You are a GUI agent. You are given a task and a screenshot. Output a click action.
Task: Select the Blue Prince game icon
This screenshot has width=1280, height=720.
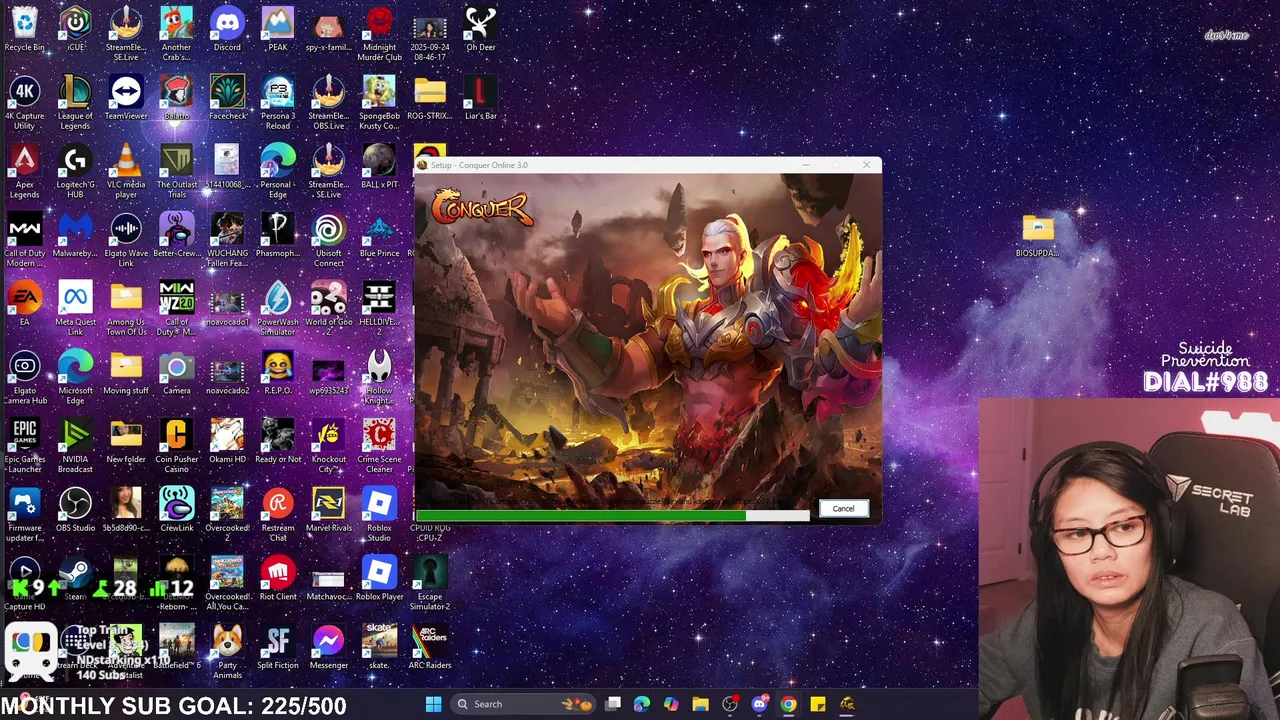[379, 235]
